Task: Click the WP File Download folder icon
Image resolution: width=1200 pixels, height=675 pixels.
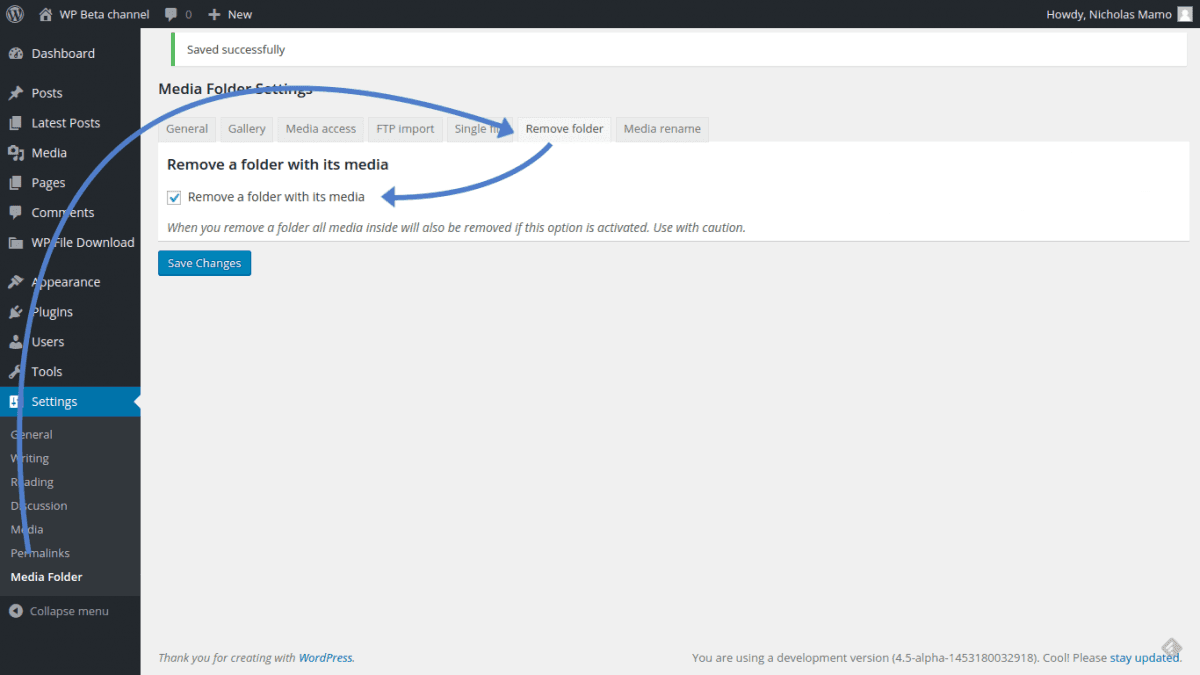Action: 16,243
